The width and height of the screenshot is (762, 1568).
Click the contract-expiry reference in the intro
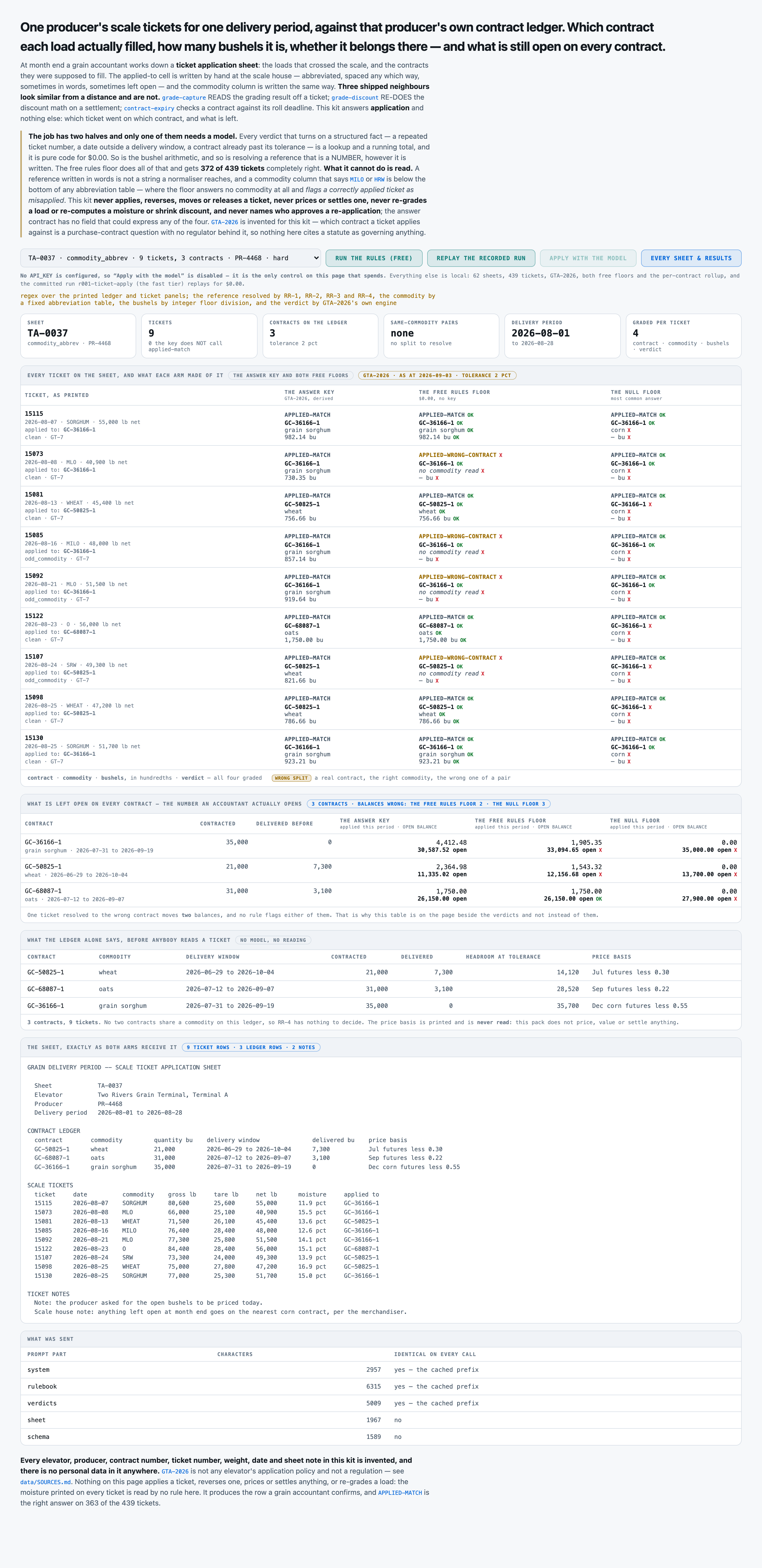coord(149,108)
